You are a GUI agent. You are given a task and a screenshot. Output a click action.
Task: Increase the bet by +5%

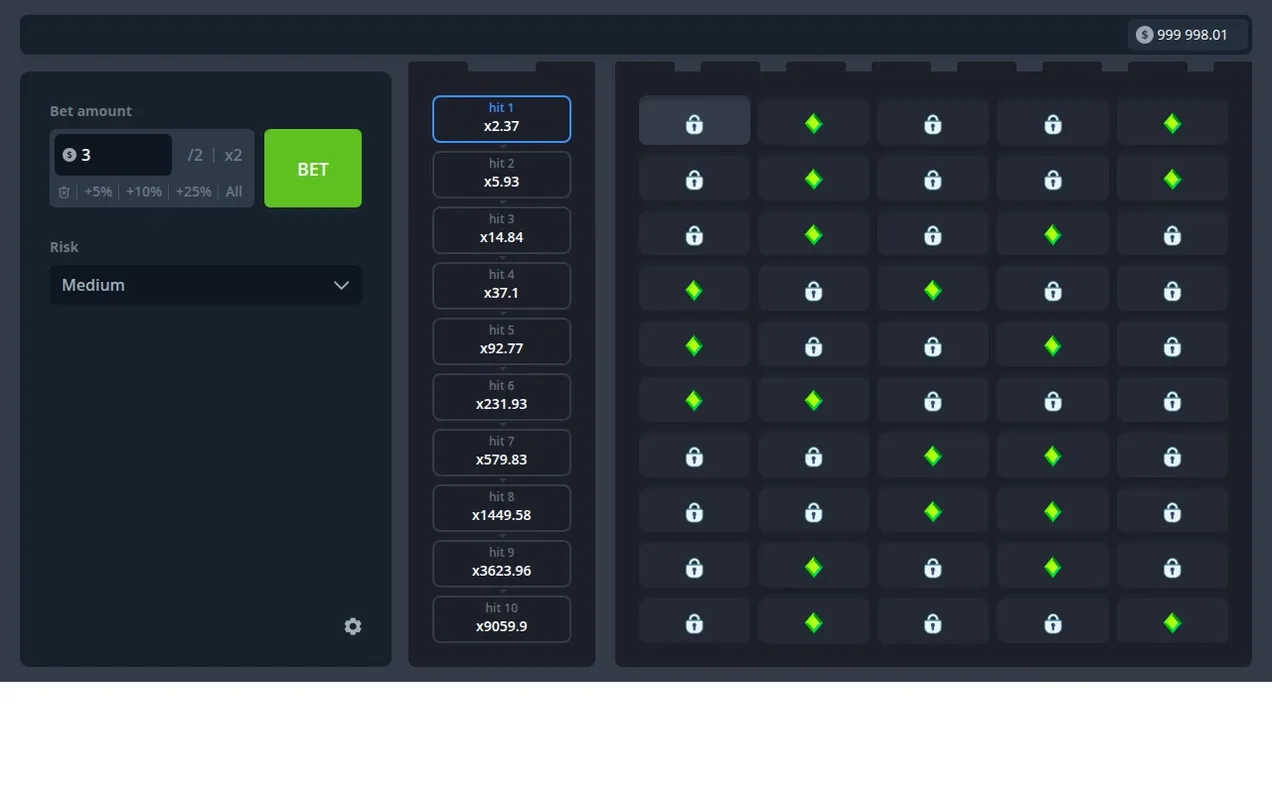click(x=98, y=192)
